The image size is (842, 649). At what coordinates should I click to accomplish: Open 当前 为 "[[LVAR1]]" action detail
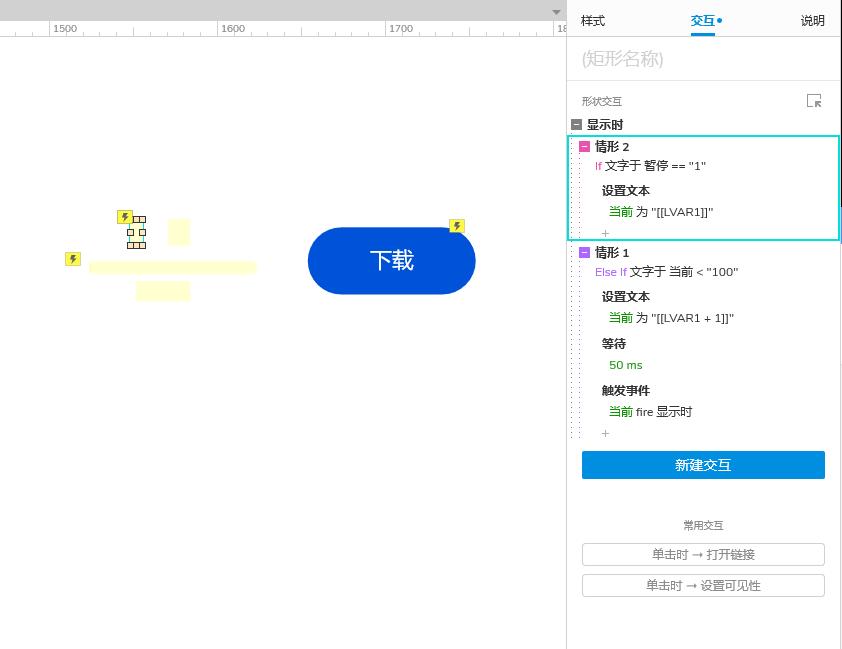[661, 212]
